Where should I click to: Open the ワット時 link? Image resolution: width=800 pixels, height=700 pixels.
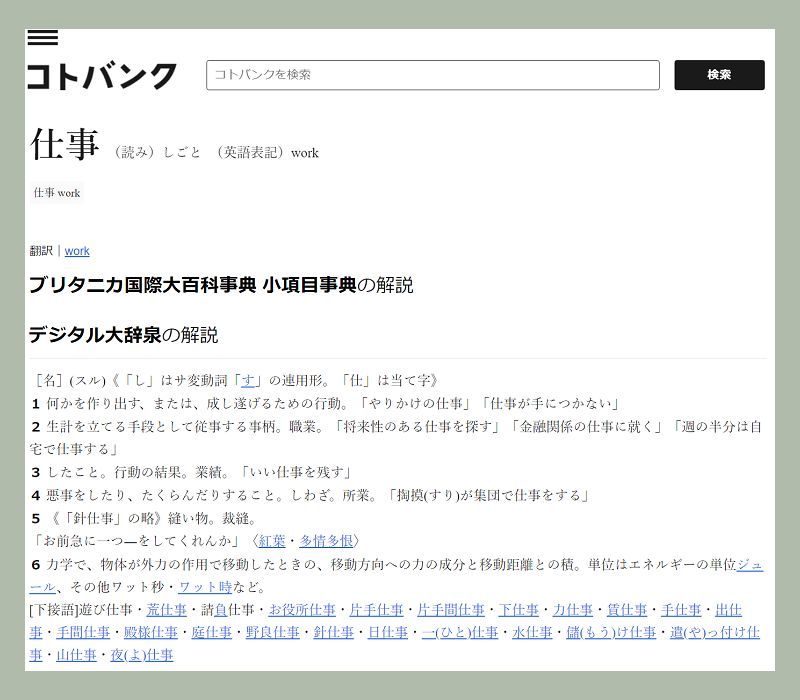(205, 587)
